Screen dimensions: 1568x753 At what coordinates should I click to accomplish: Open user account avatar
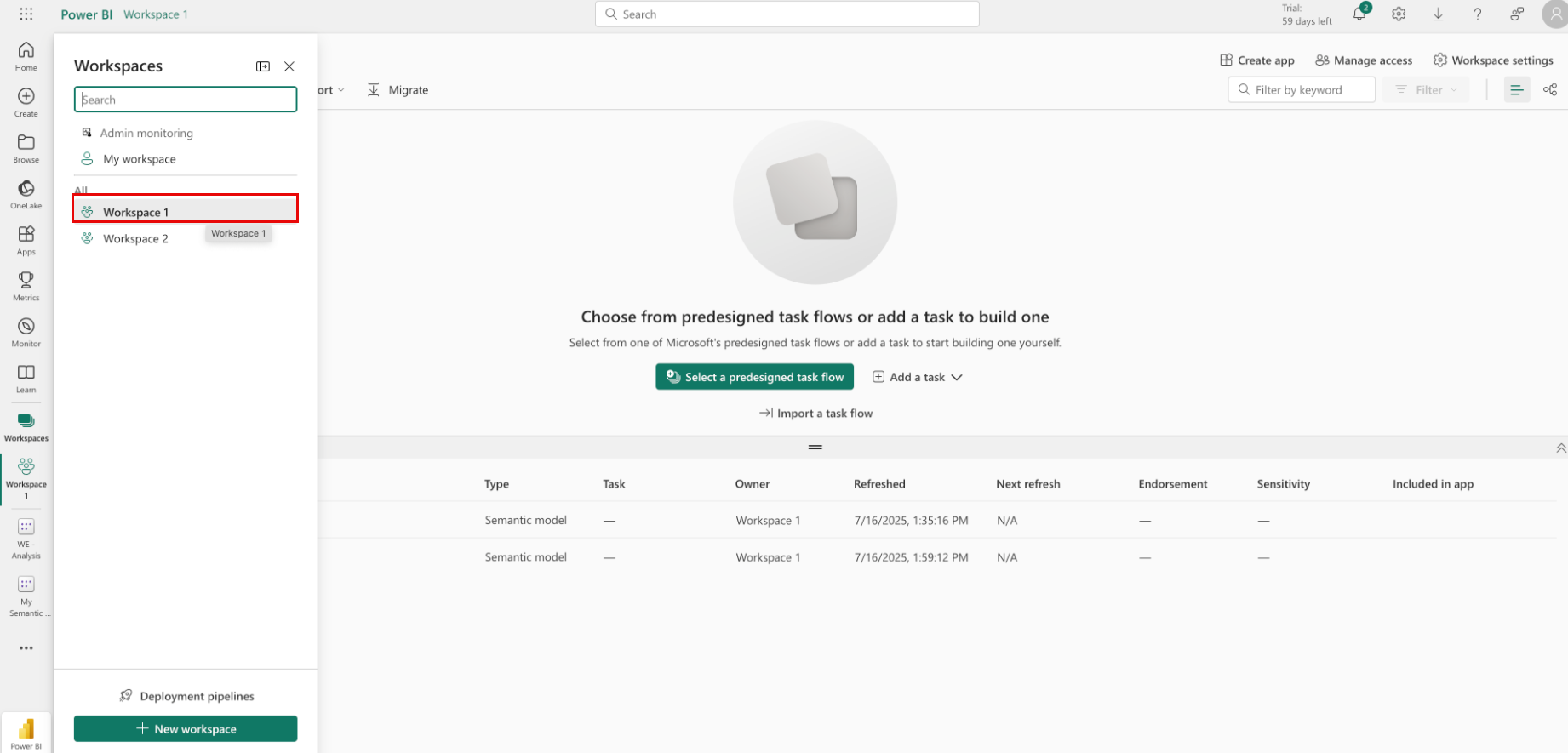click(1555, 14)
